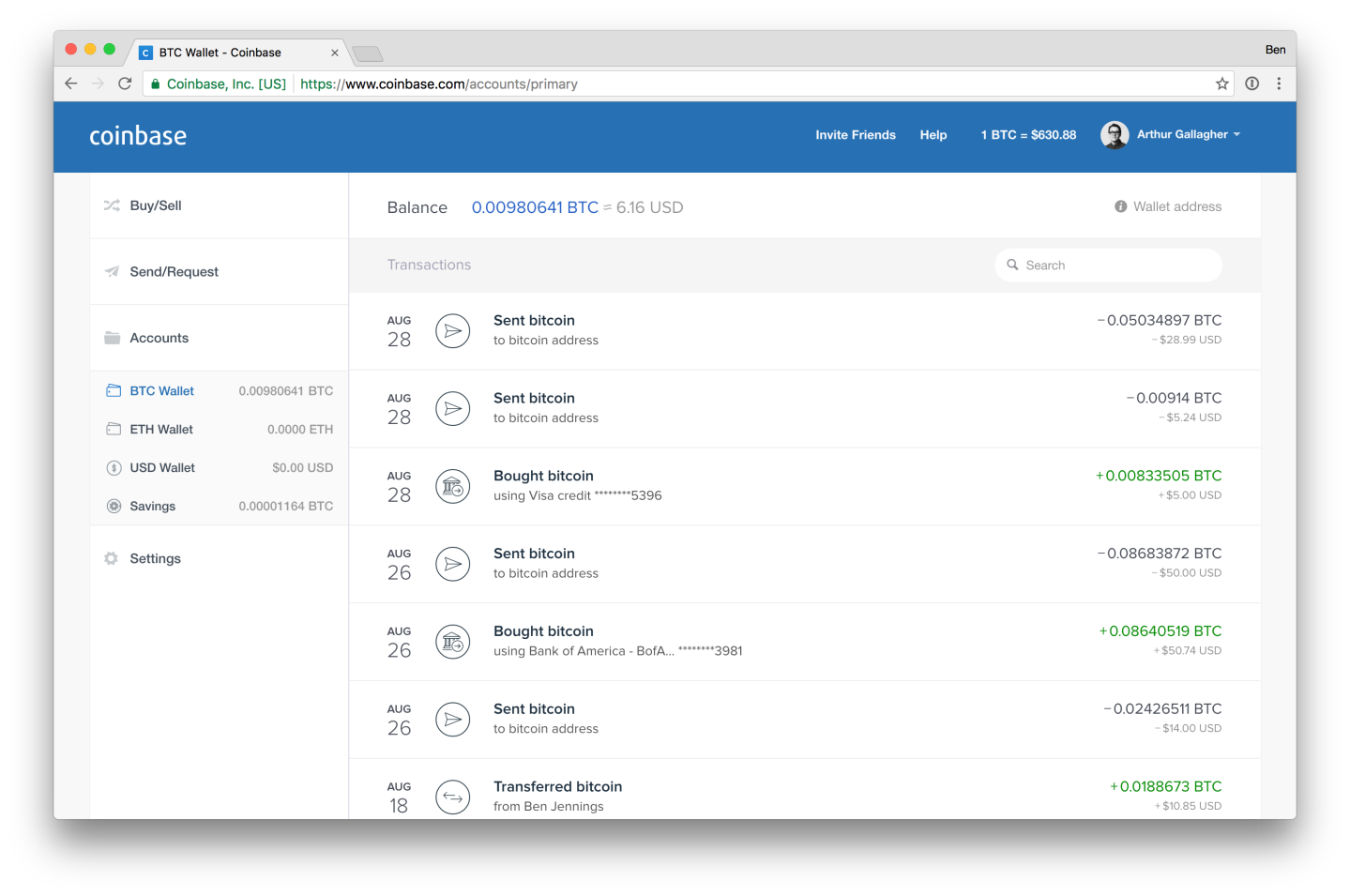Image resolution: width=1350 pixels, height=896 pixels.
Task: Bookmark page with the star icon
Action: [x=1221, y=84]
